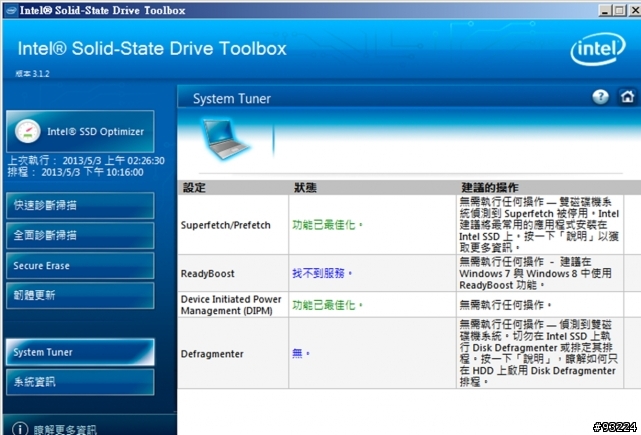Select Defragmenter setting cell
Image resolution: width=641 pixels, height=435 pixels.
(233, 354)
